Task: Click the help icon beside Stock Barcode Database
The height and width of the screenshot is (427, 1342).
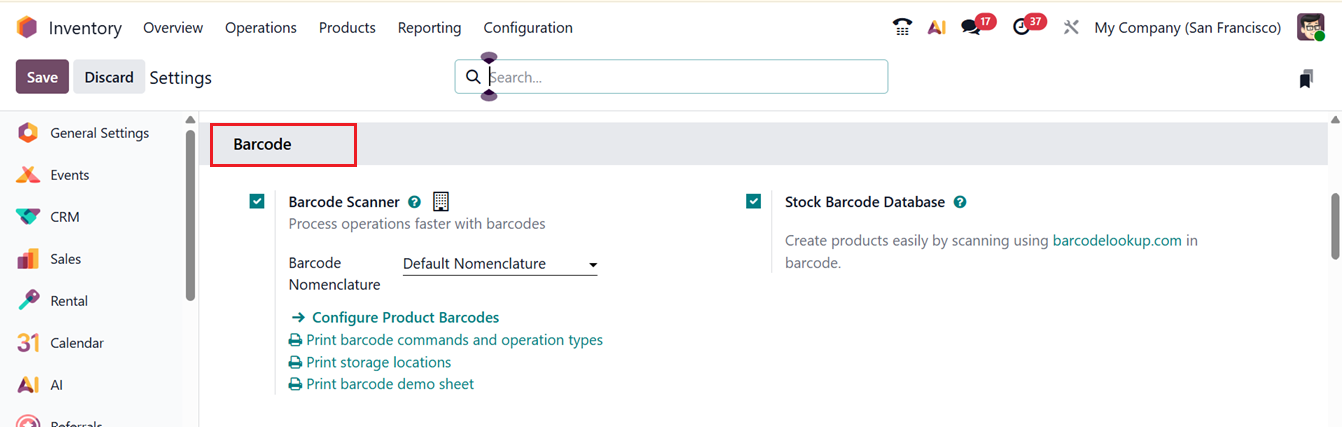Action: (960, 202)
